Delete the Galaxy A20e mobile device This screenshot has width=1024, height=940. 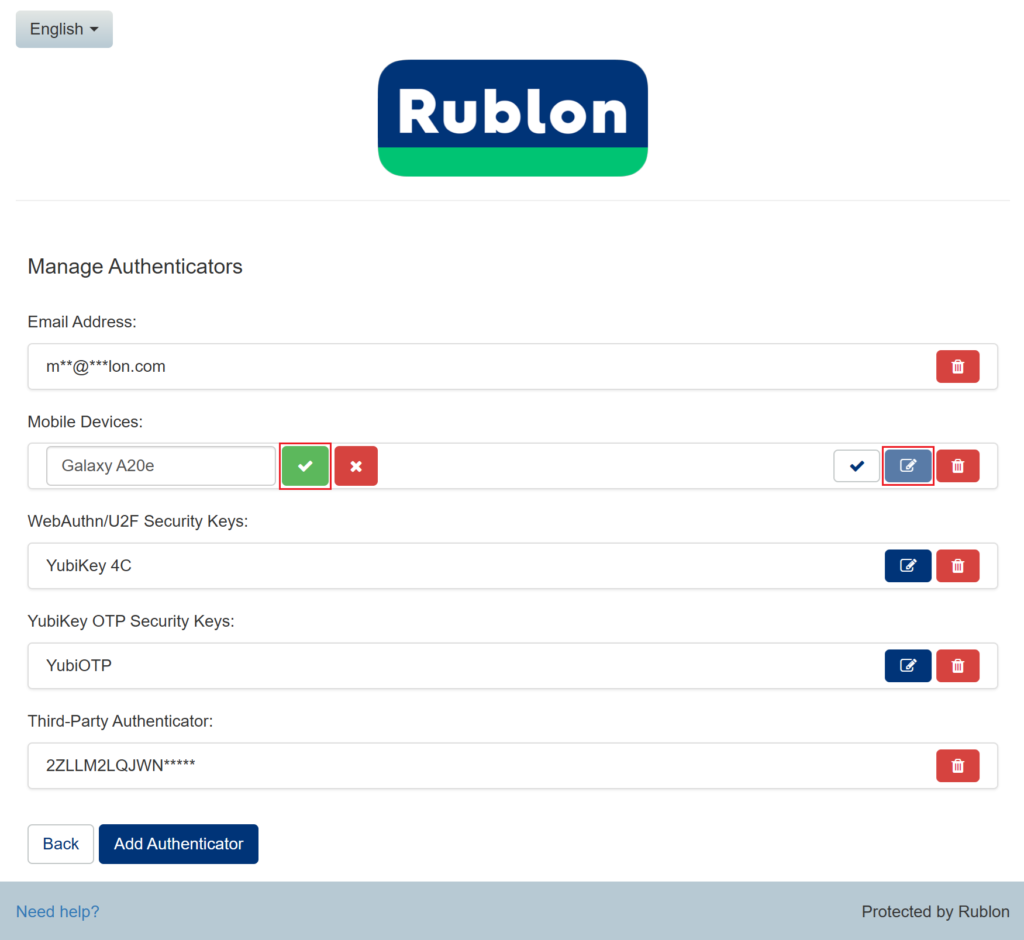point(957,466)
